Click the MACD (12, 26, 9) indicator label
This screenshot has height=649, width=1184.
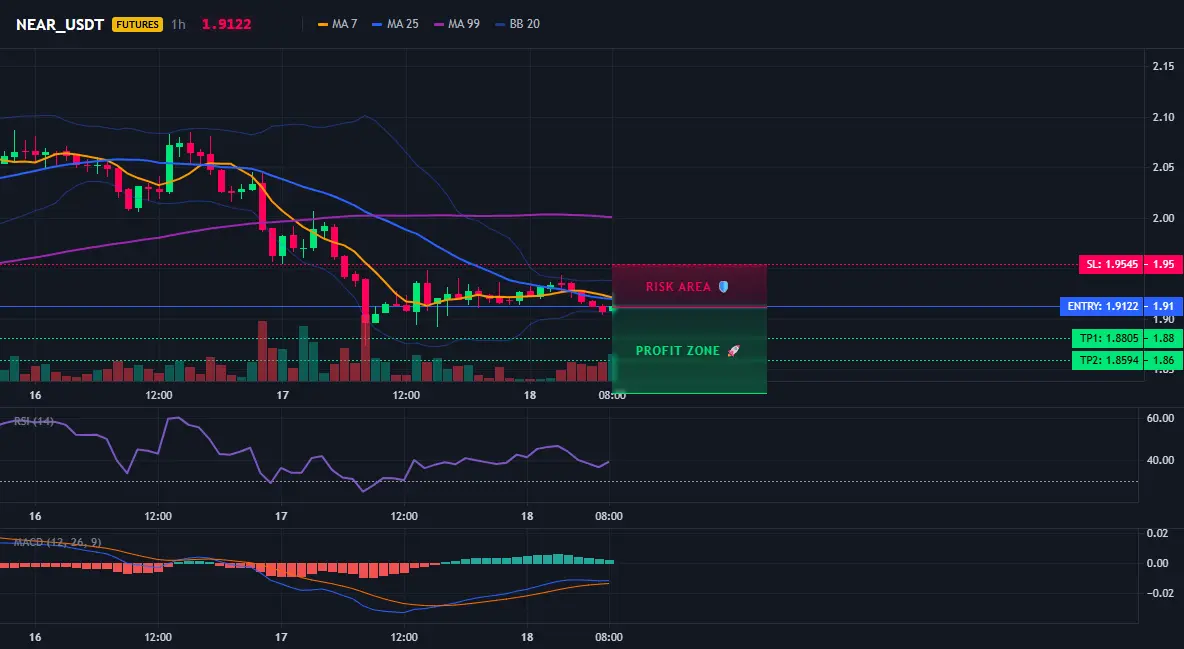pos(57,542)
